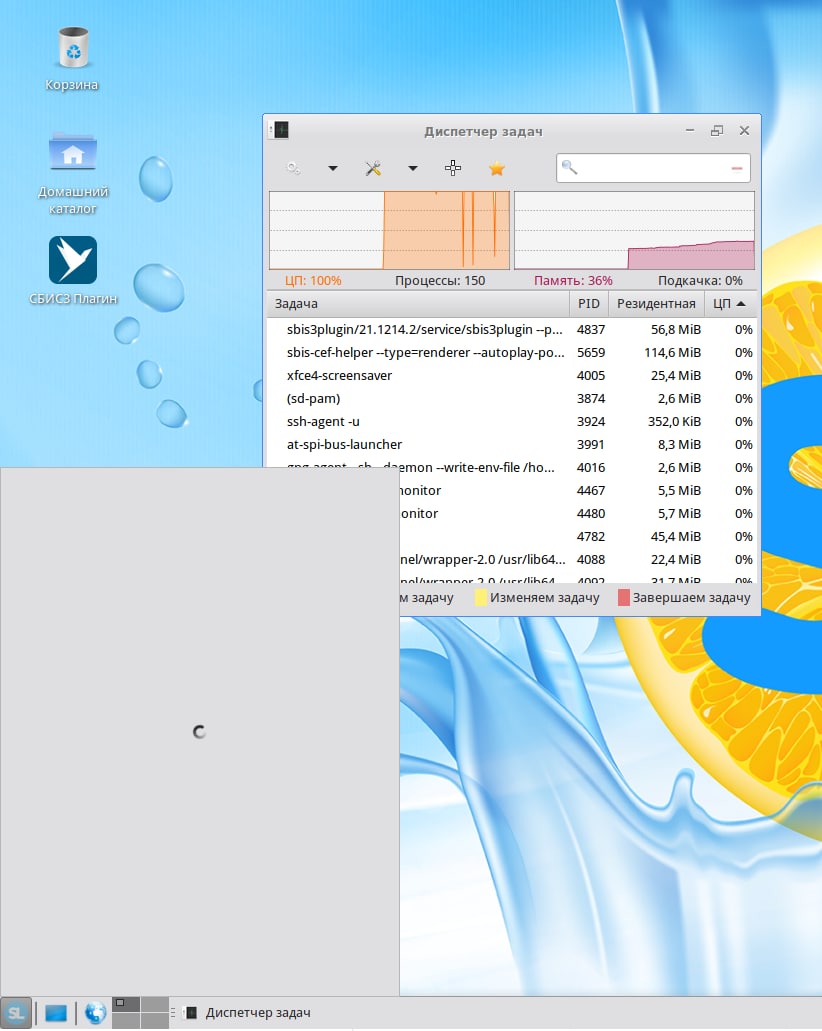Click the orange CPU usage graph

389,230
